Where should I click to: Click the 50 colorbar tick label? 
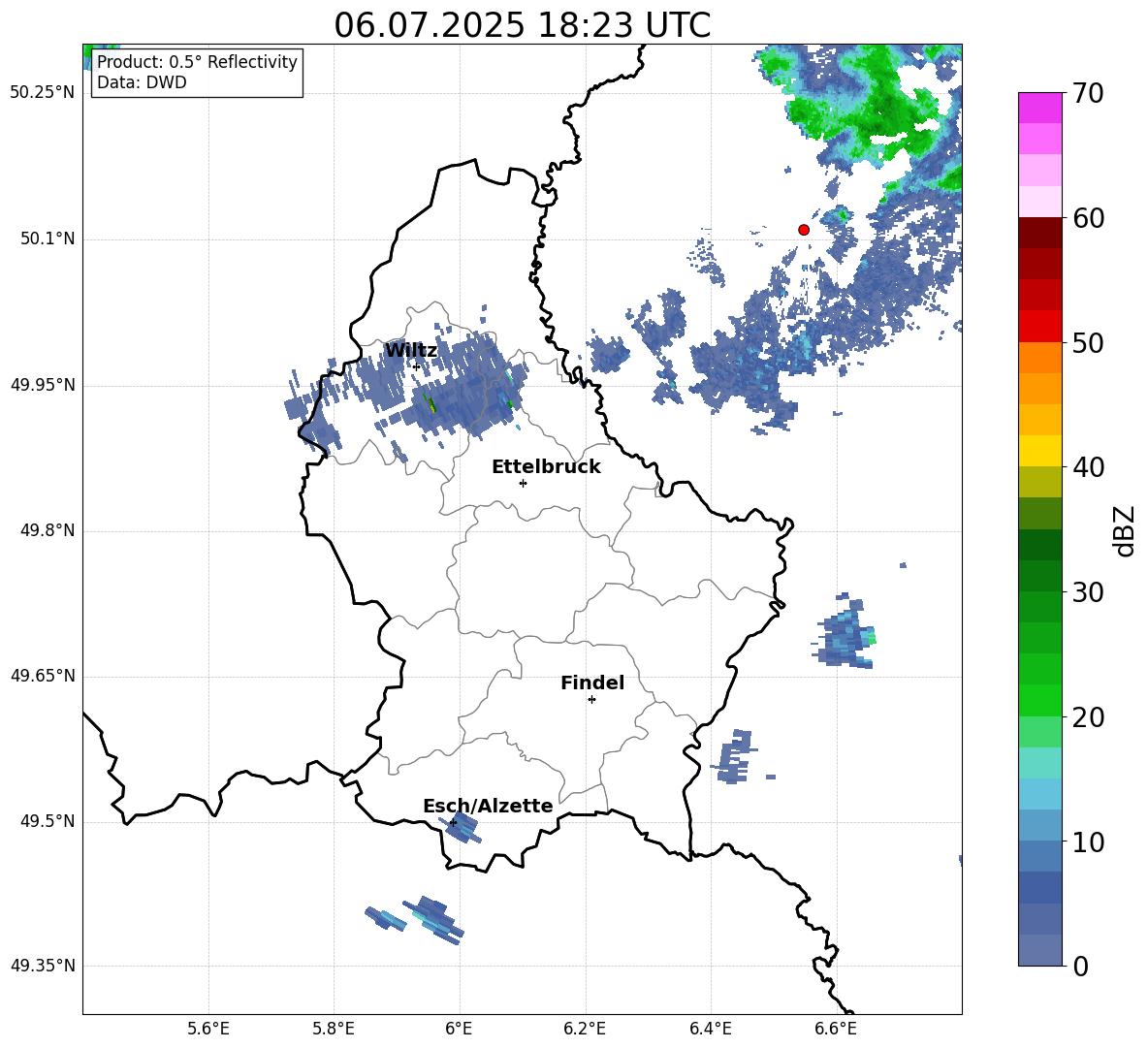tap(1088, 342)
